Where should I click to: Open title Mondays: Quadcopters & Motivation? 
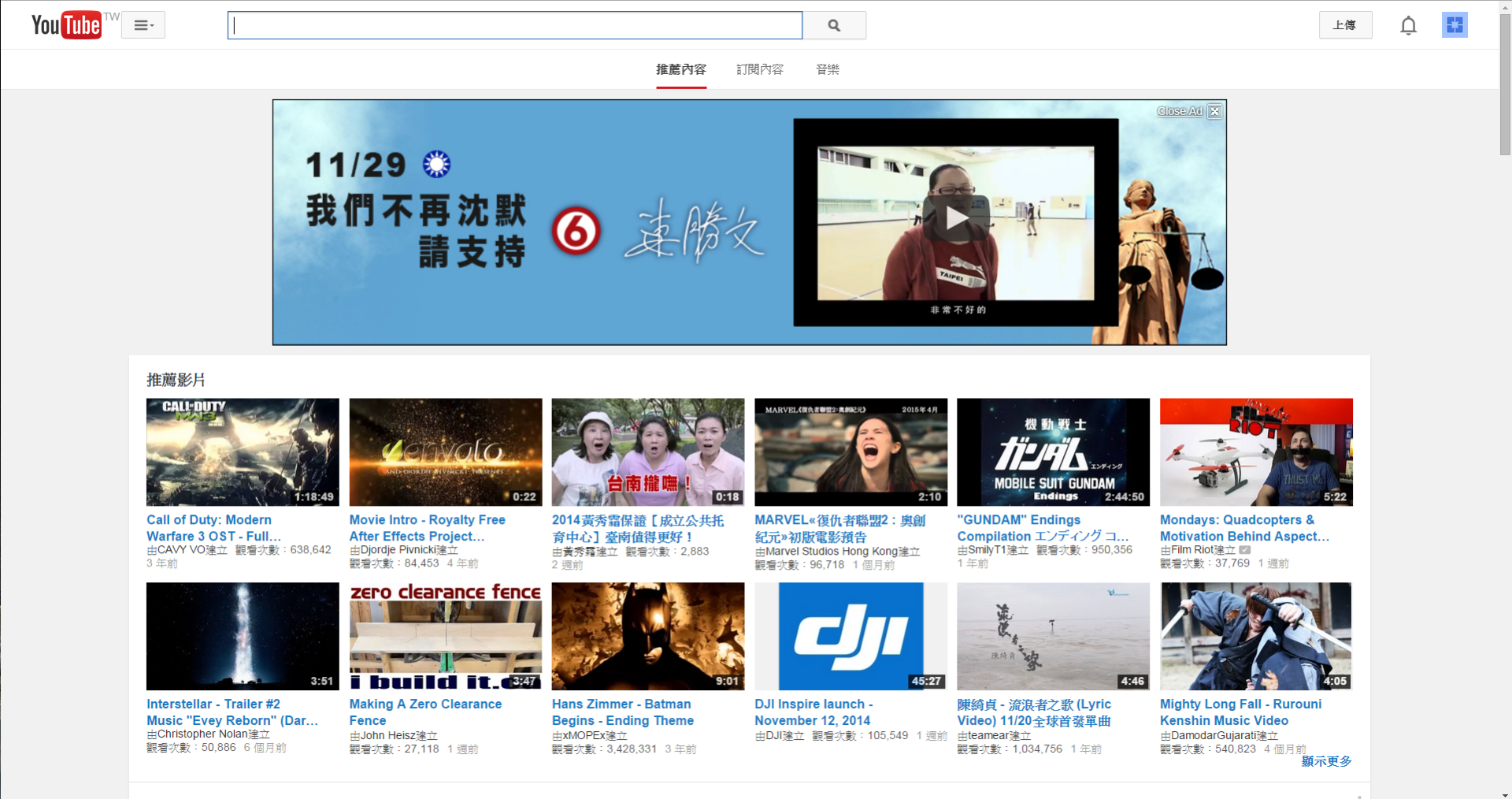[x=1244, y=528]
